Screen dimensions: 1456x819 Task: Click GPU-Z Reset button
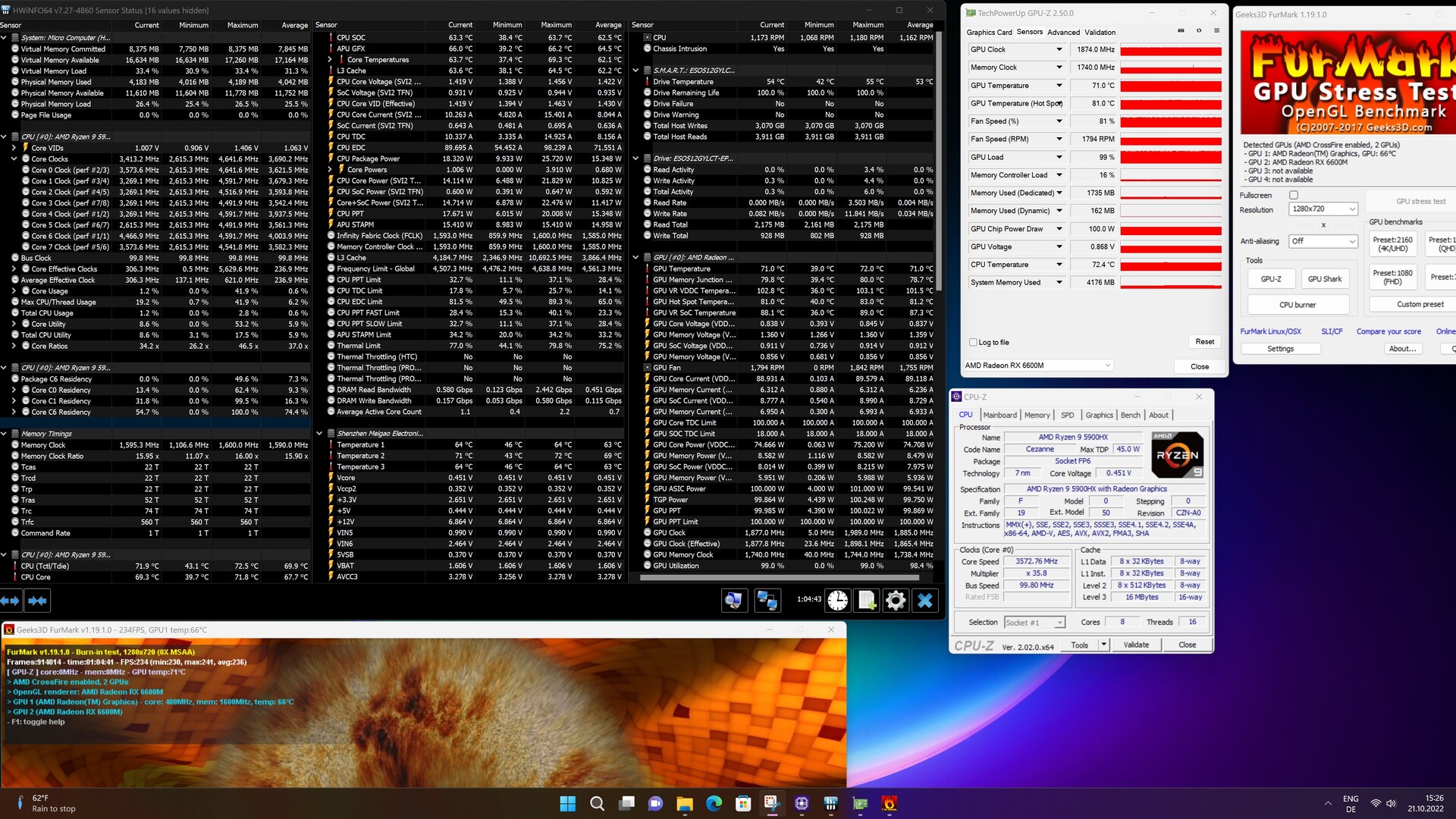pyautogui.click(x=1204, y=342)
